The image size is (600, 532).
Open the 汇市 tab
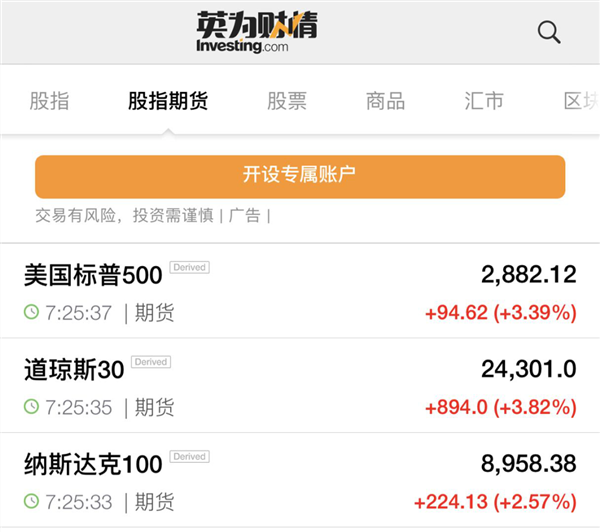(484, 101)
